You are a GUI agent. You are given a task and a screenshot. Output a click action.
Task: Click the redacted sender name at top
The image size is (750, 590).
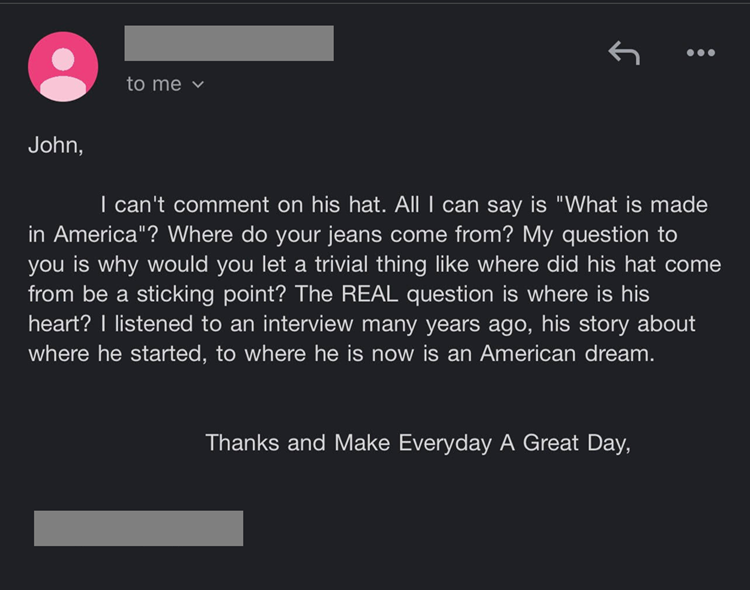tap(229, 44)
